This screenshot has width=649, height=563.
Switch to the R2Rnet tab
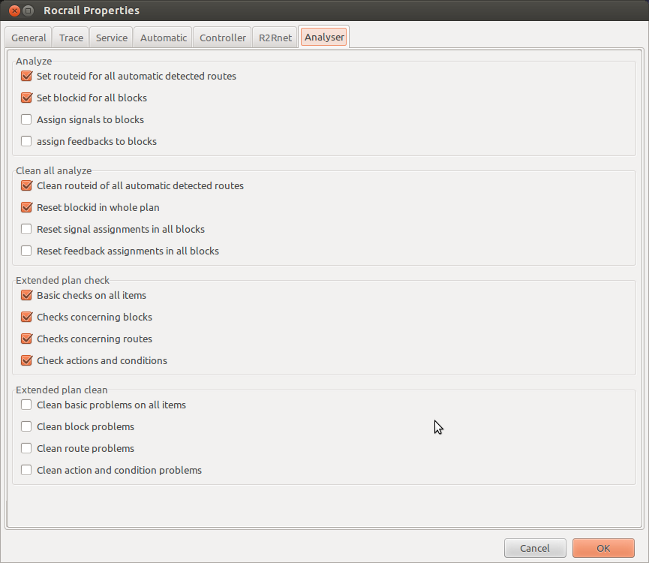(275, 38)
